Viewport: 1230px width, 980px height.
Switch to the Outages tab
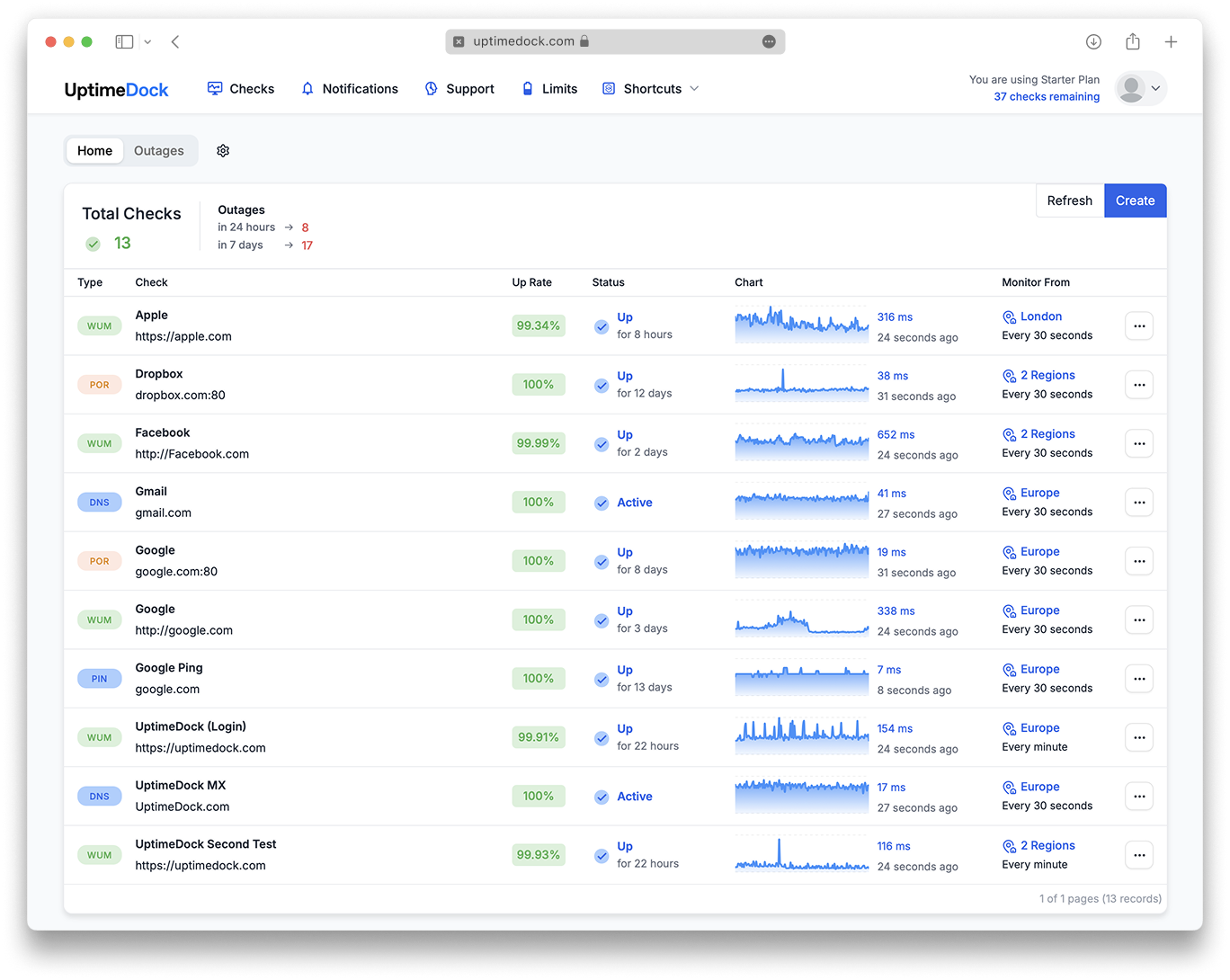[159, 151]
